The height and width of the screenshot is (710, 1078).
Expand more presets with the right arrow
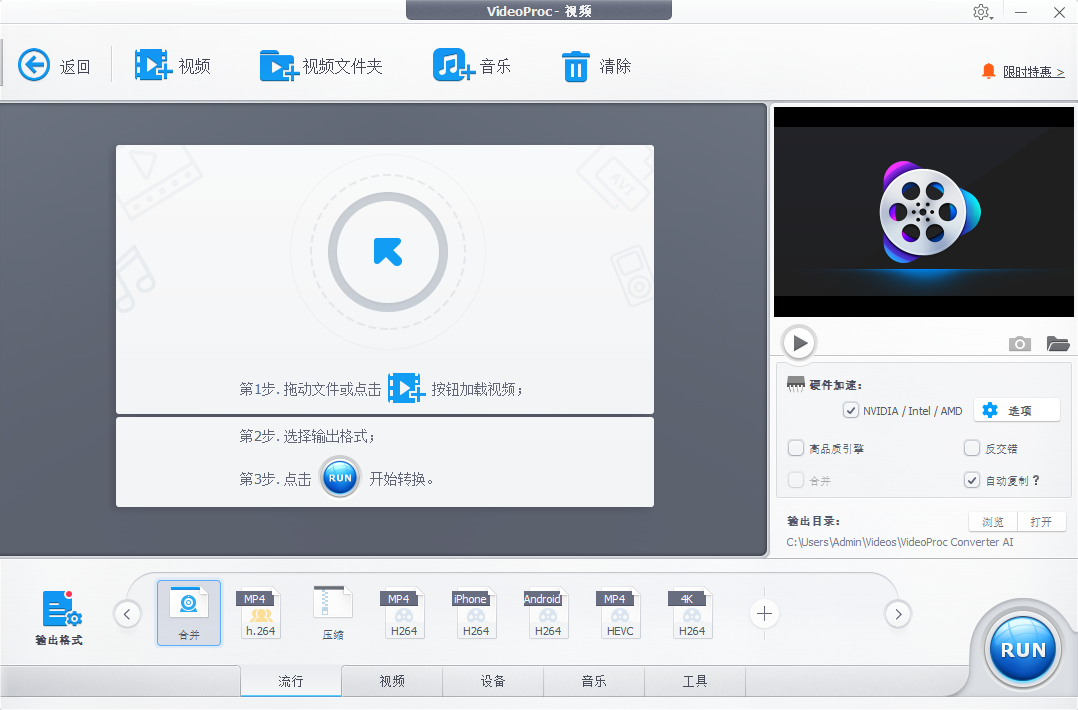click(897, 613)
